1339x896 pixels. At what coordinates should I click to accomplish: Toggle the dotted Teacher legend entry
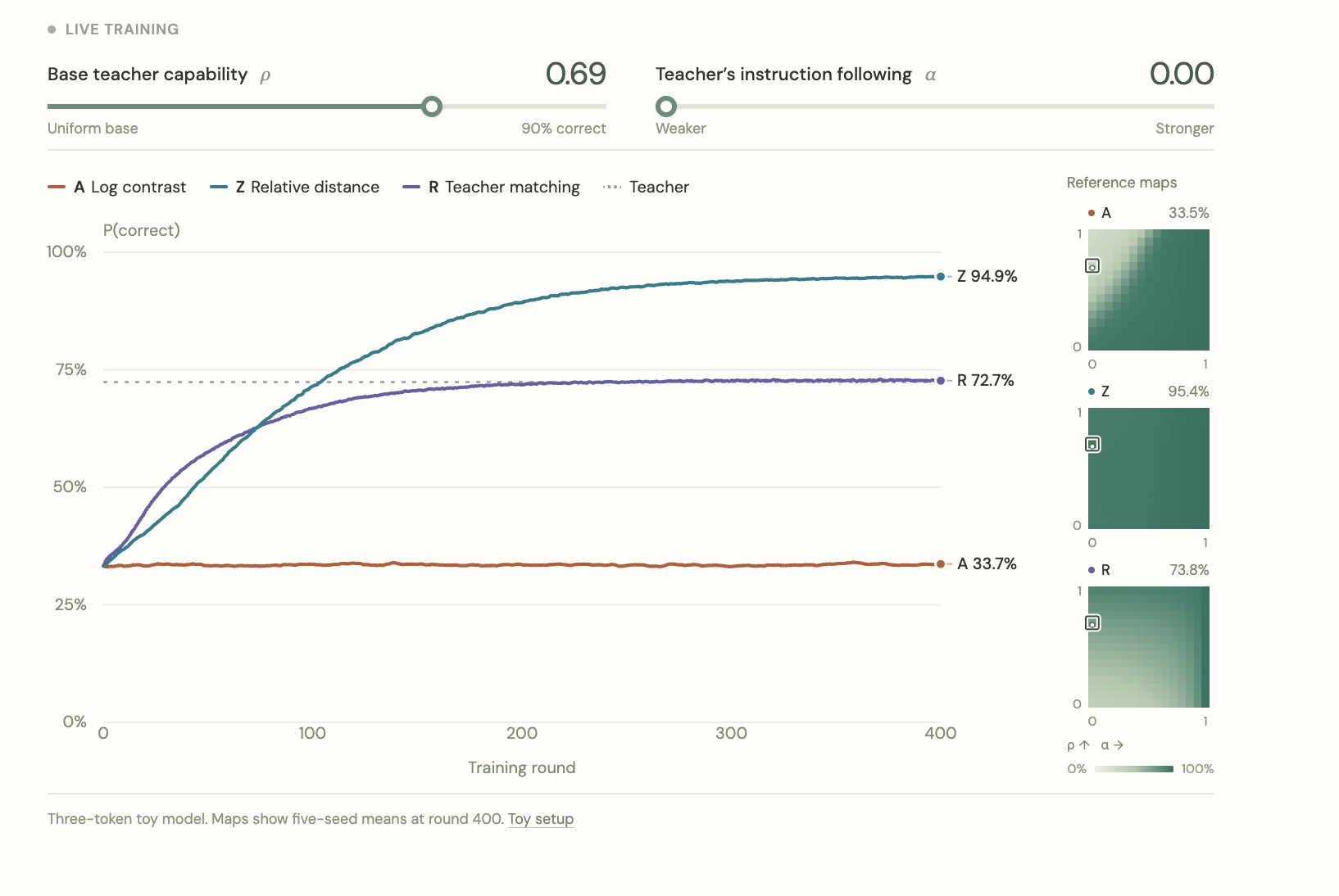646,187
